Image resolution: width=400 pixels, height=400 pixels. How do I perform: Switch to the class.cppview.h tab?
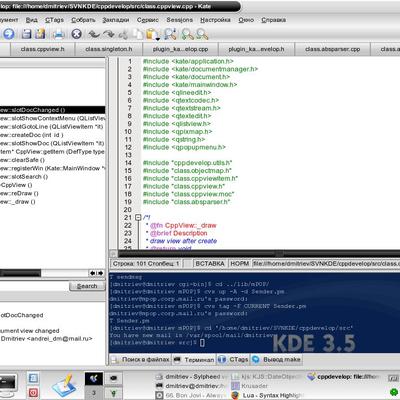[42, 49]
